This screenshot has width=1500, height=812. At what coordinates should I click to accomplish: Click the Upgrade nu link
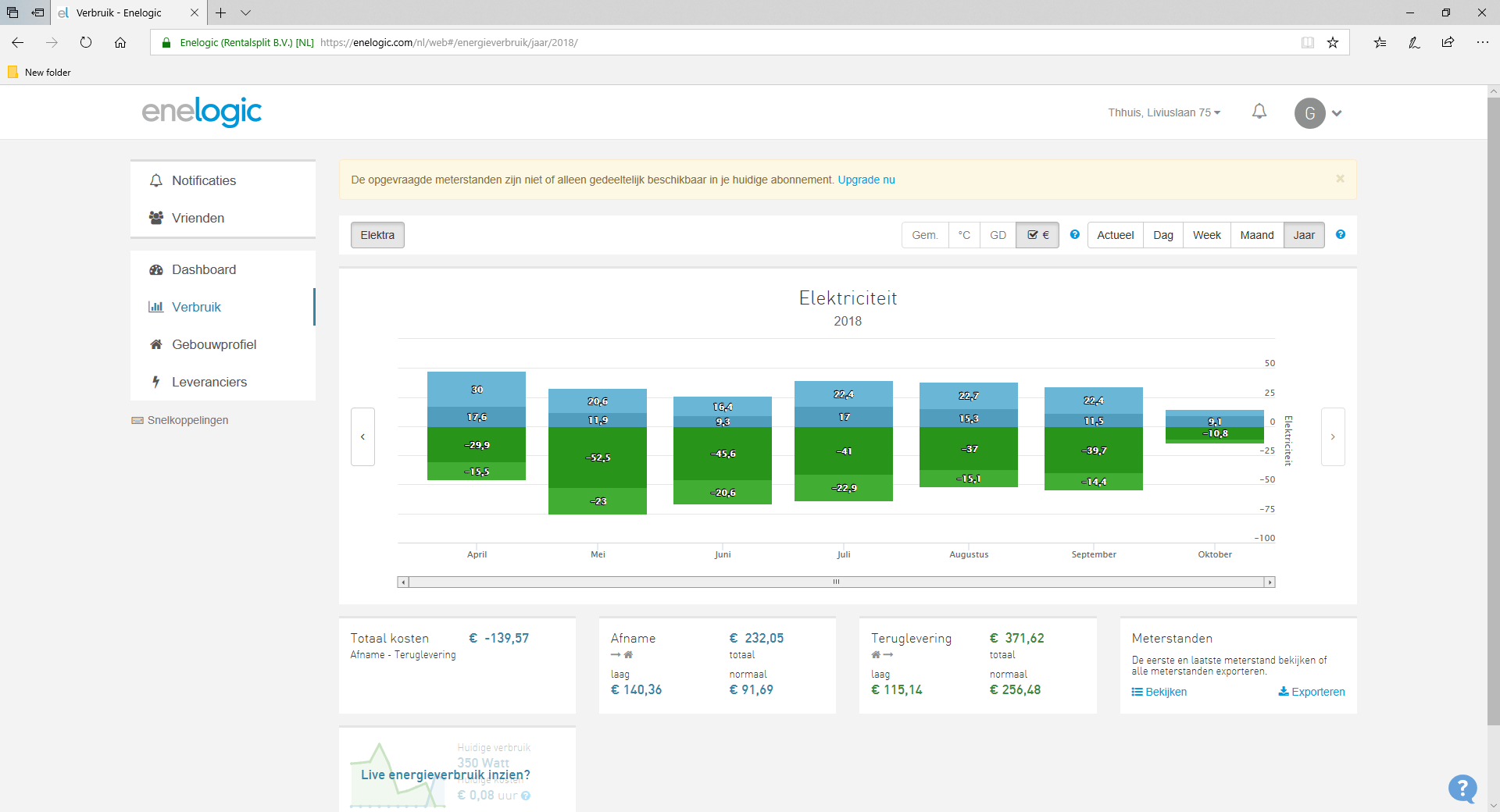coord(866,180)
